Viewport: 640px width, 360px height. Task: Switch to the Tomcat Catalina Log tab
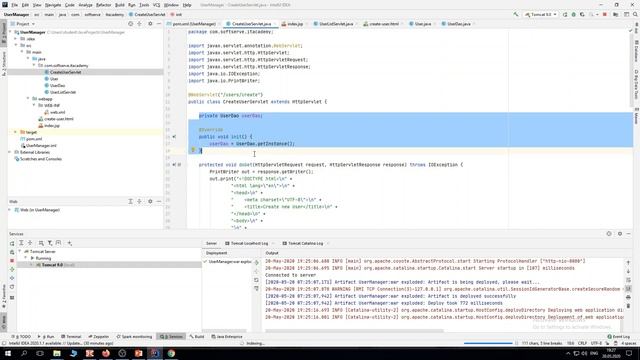(303, 243)
